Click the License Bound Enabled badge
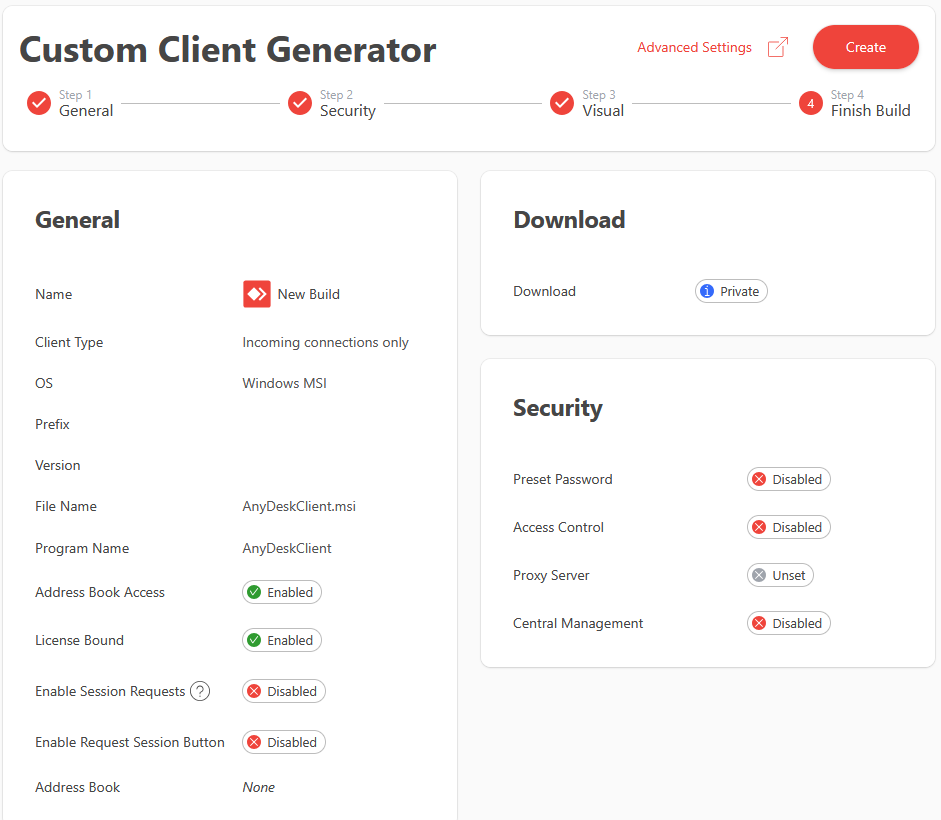Screen dimensions: 941x820 282,641
